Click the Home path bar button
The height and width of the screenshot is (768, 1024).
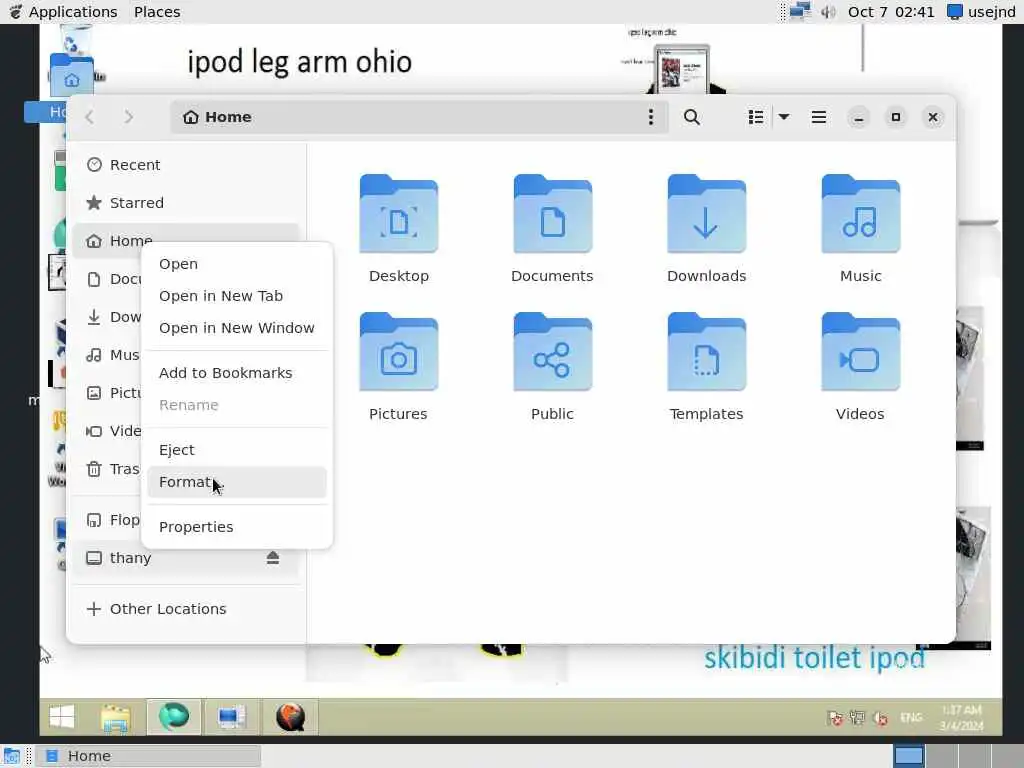click(x=218, y=117)
